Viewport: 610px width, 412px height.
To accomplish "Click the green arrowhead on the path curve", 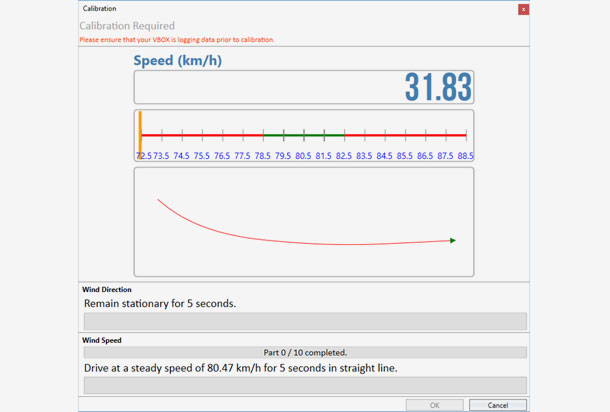I will pyautogui.click(x=453, y=240).
